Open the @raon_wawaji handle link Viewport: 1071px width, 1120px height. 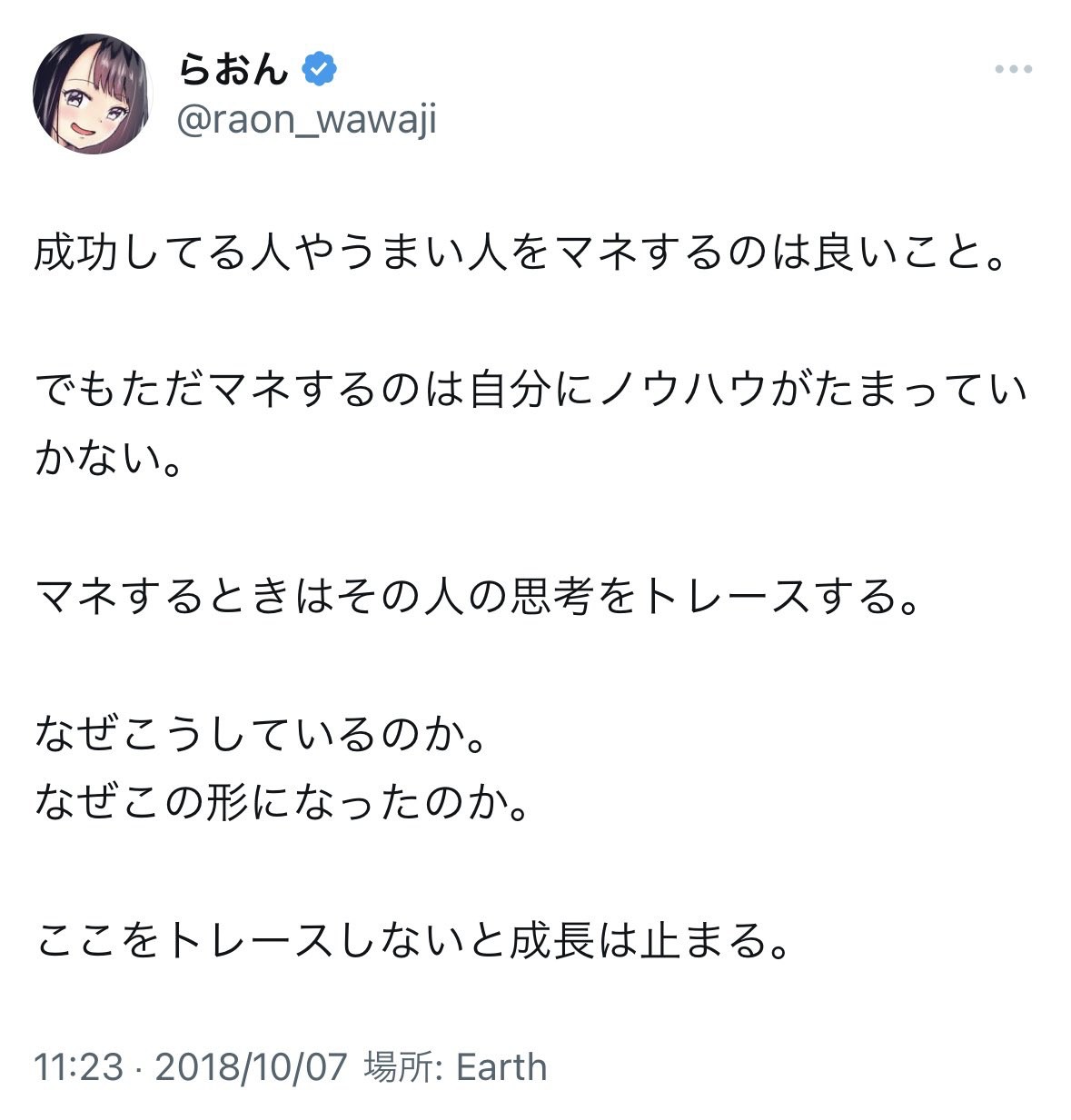[306, 119]
